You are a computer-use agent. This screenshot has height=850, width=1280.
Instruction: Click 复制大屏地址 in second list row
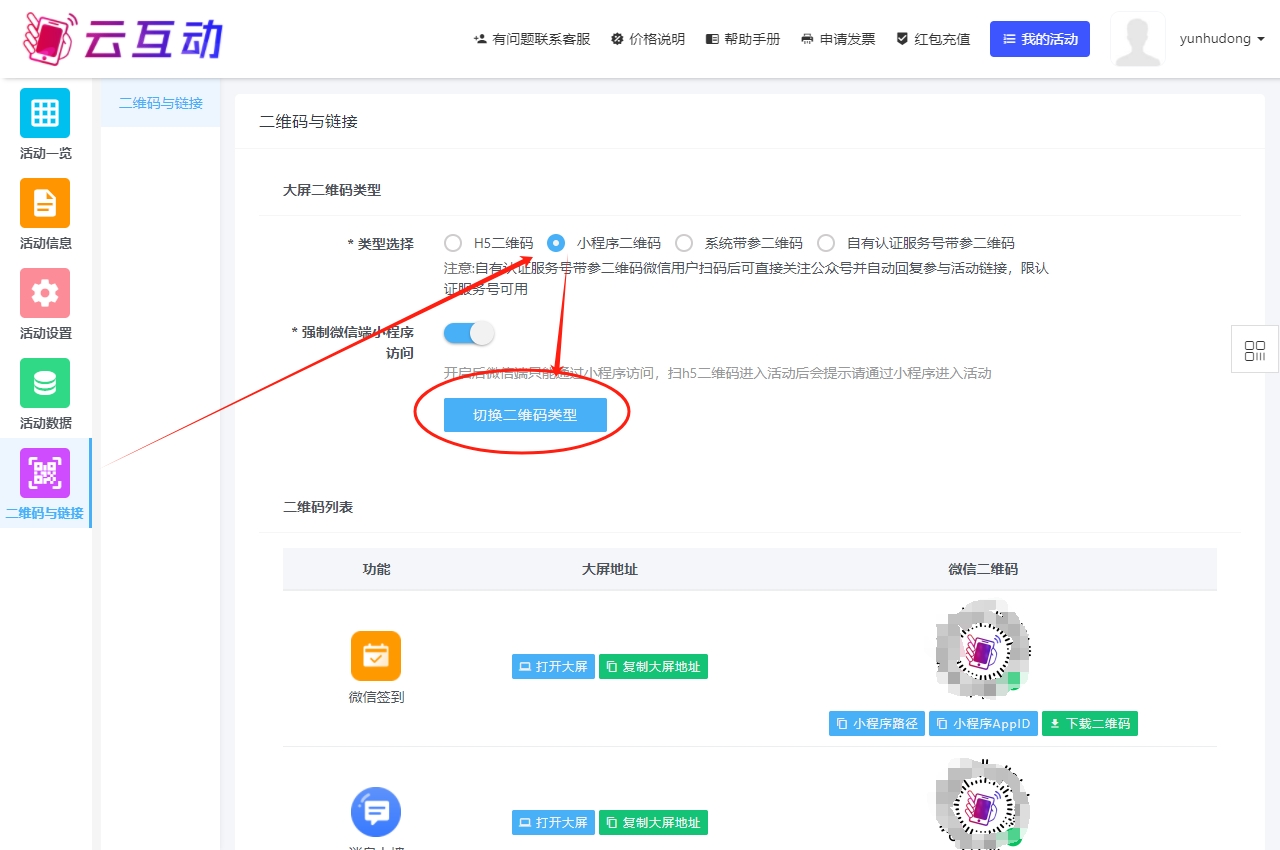(653, 823)
